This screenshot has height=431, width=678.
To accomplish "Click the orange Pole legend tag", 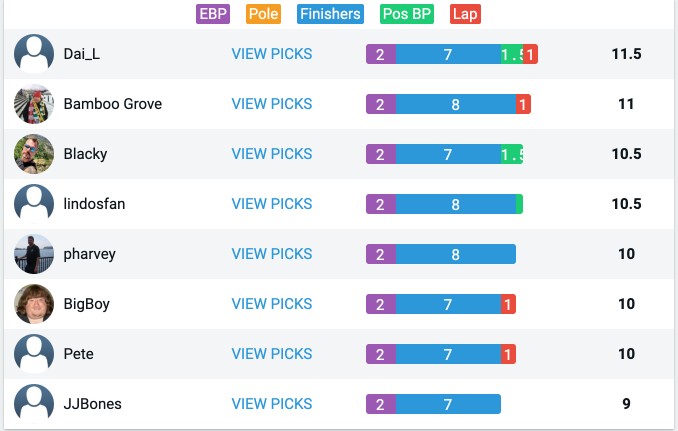I will 263,14.
